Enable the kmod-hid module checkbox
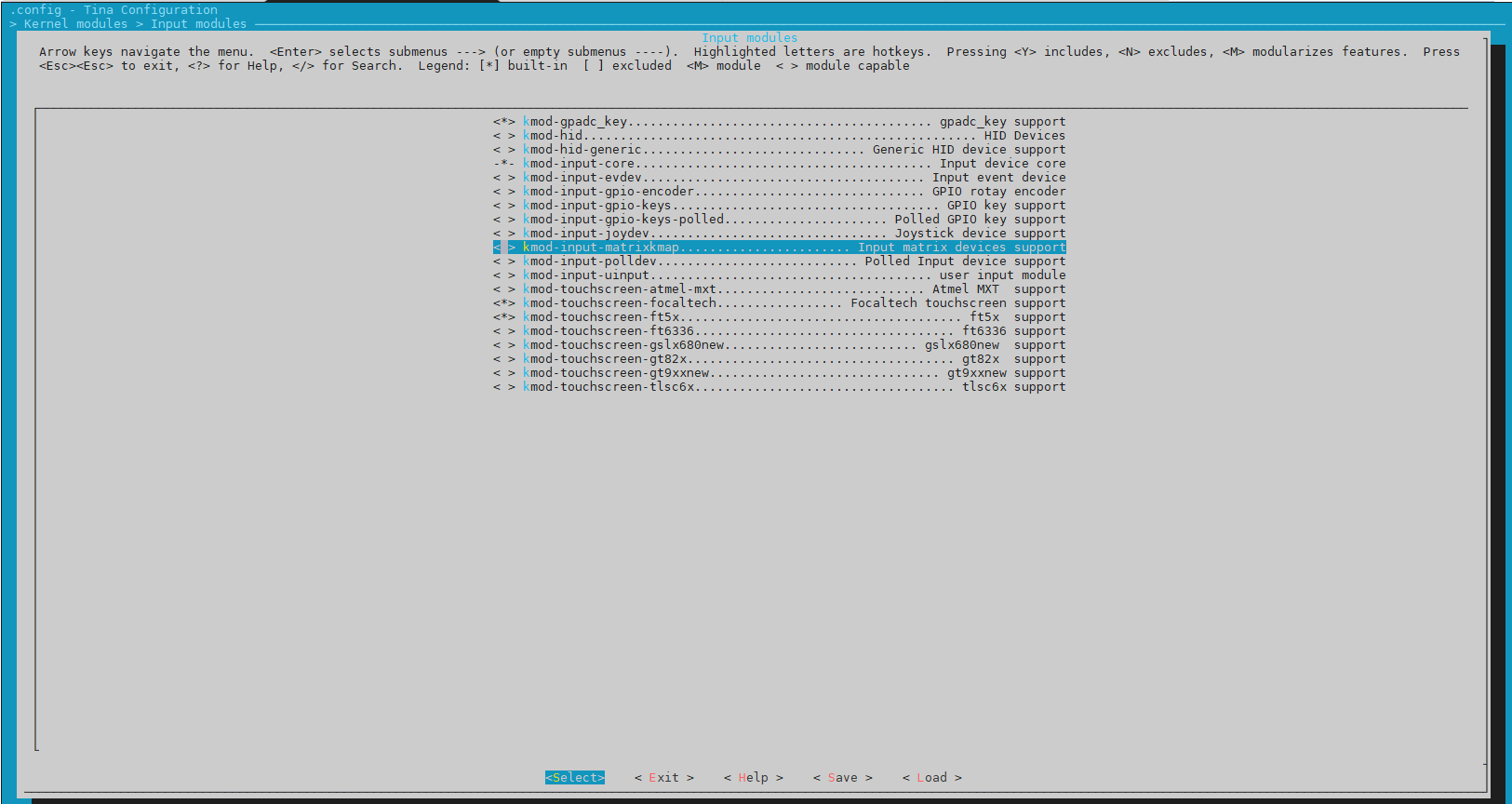Viewport: 1512px width, 804px height. click(x=504, y=136)
